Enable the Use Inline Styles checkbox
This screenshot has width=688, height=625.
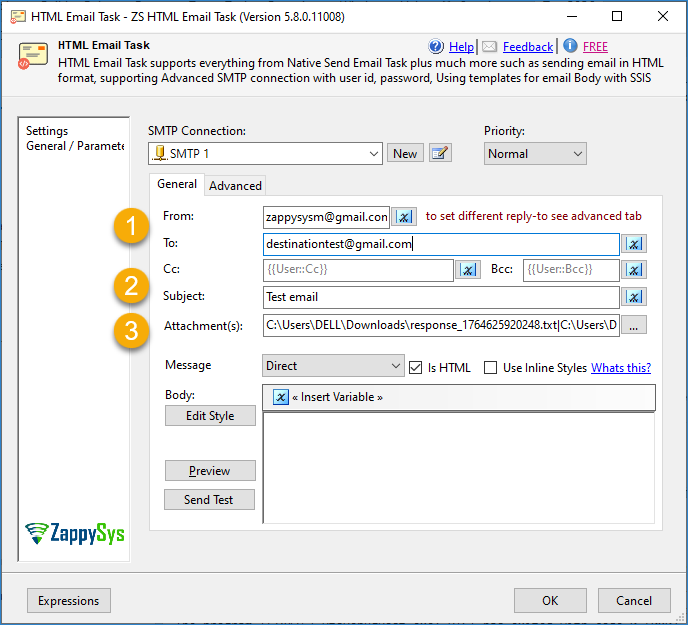(x=490, y=367)
